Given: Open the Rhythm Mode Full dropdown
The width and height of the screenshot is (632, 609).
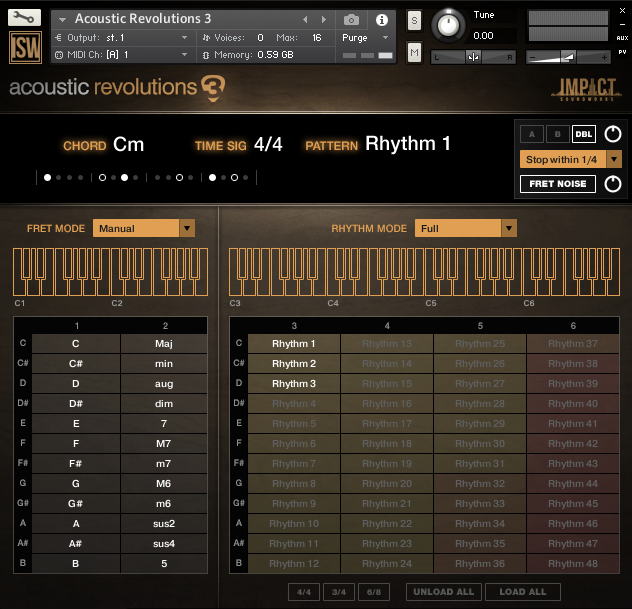Looking at the screenshot, I should click(466, 228).
